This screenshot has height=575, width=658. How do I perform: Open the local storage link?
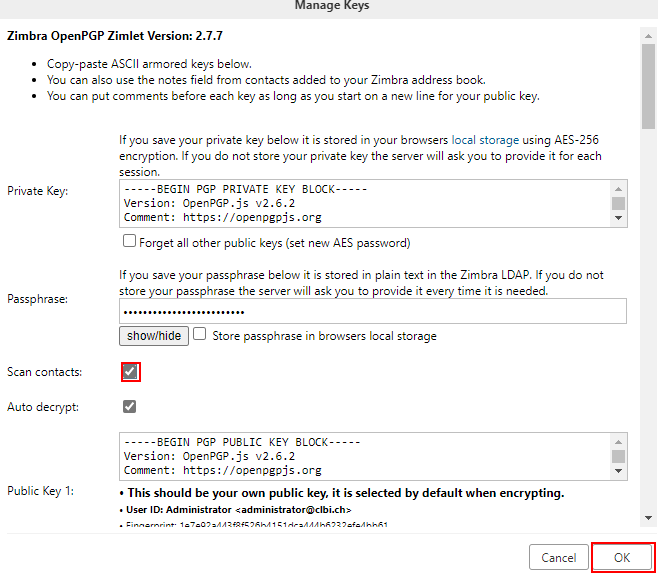coord(485,140)
